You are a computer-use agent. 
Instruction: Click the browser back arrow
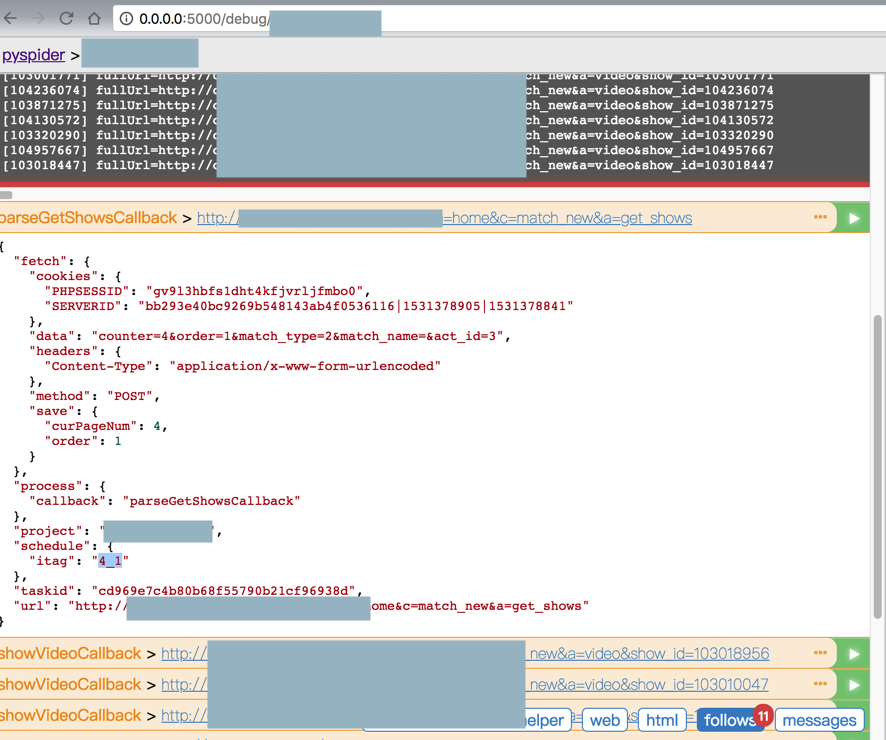click(x=10, y=19)
